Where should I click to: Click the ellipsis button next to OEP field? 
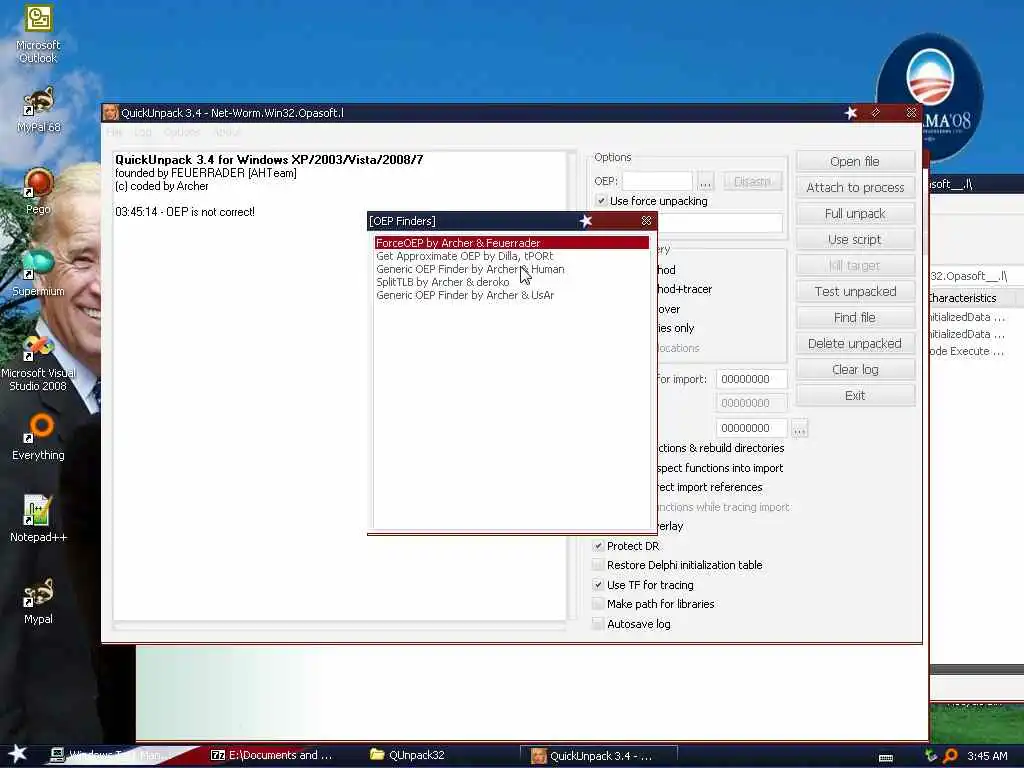click(x=705, y=181)
